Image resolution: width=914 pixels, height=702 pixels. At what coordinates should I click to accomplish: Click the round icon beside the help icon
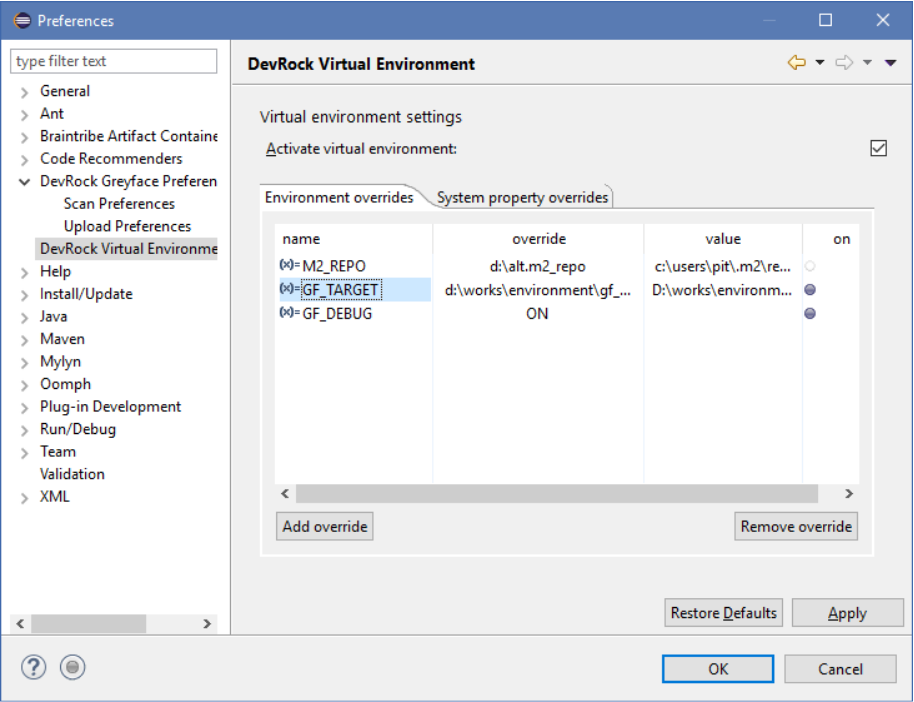click(72, 668)
